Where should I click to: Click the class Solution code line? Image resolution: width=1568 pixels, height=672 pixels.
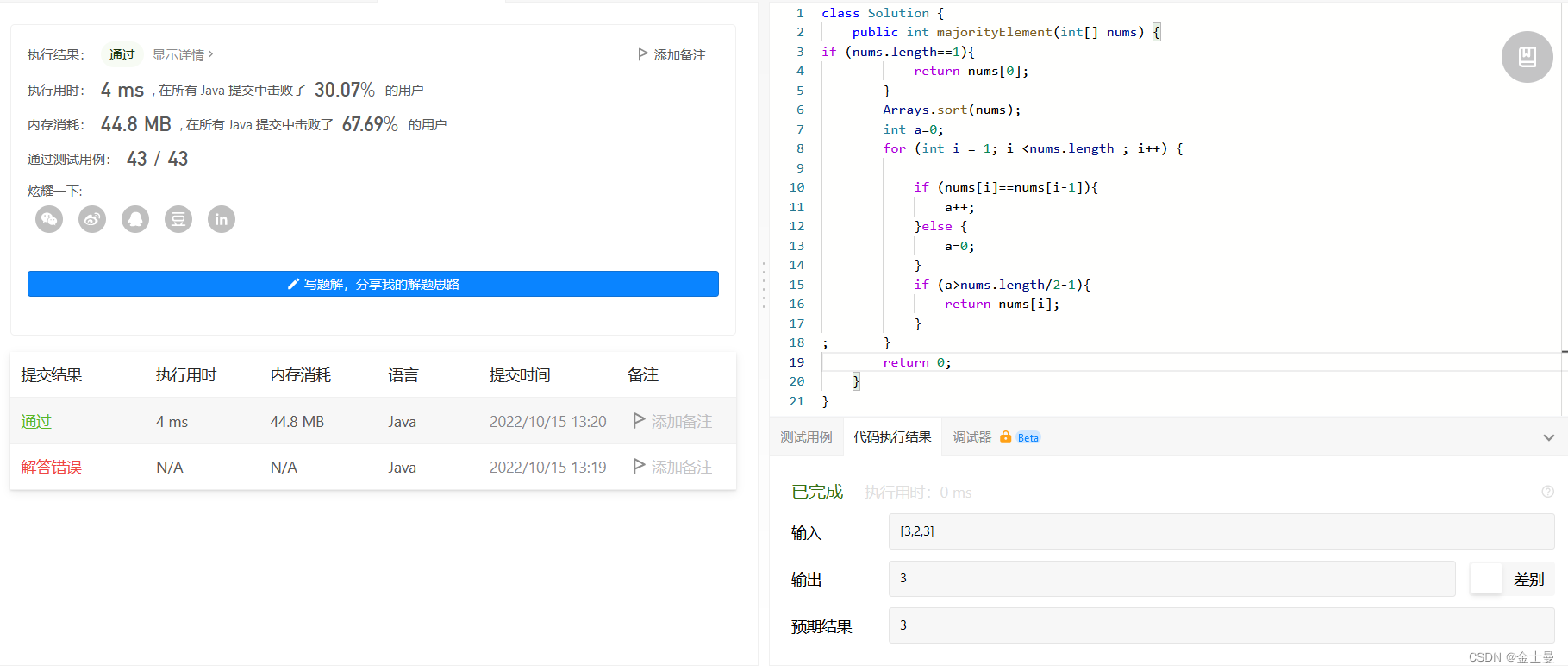pyautogui.click(x=883, y=13)
